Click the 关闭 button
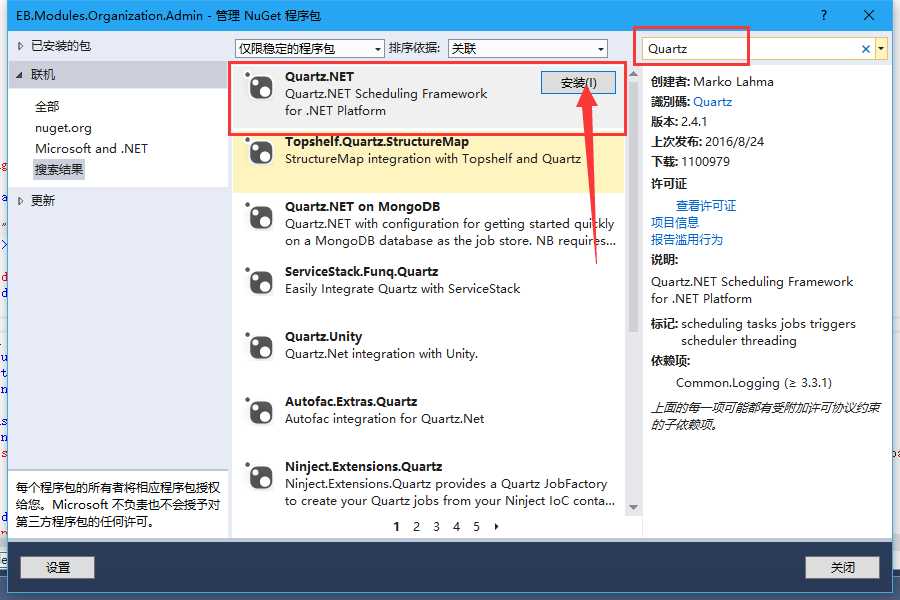 coord(842,568)
